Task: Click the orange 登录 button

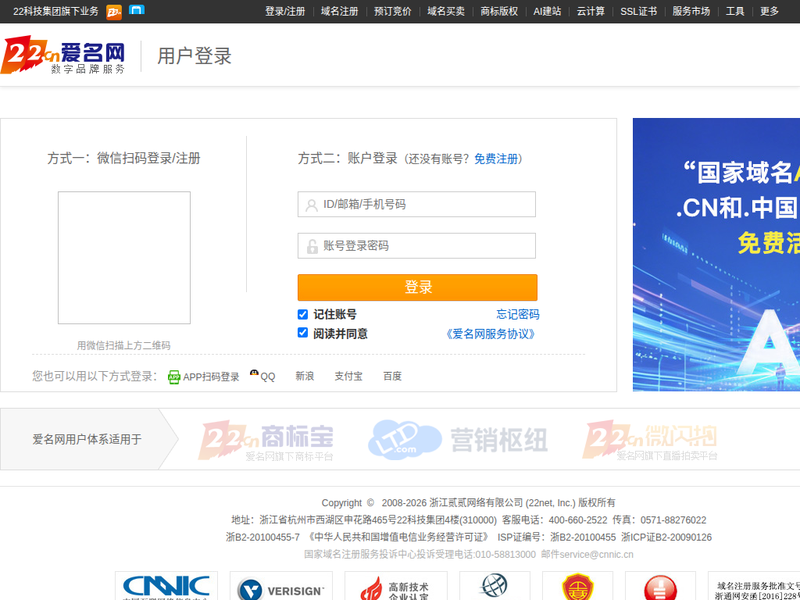Action: point(417,287)
